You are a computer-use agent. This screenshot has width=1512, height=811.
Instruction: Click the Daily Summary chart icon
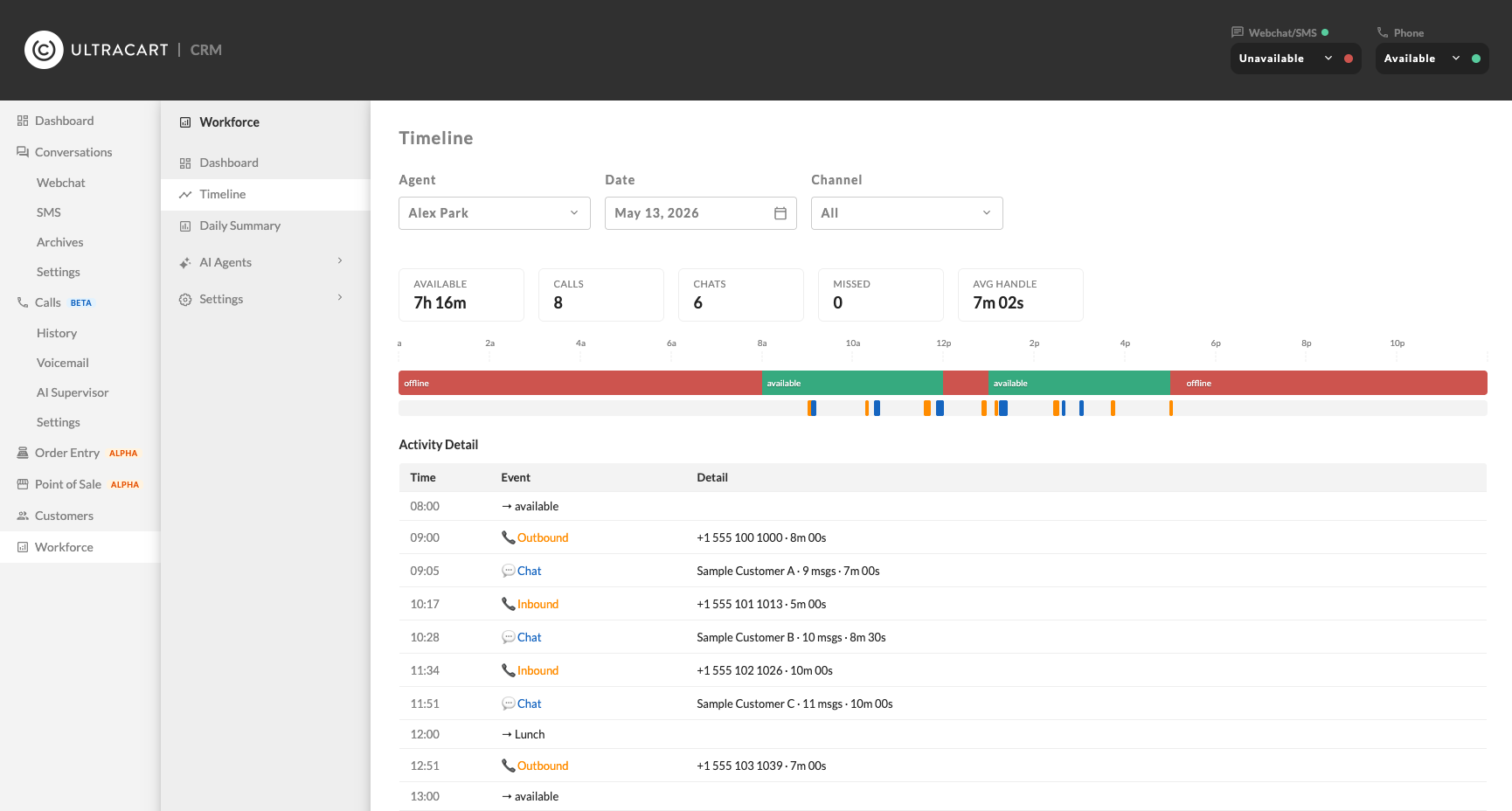click(x=185, y=225)
